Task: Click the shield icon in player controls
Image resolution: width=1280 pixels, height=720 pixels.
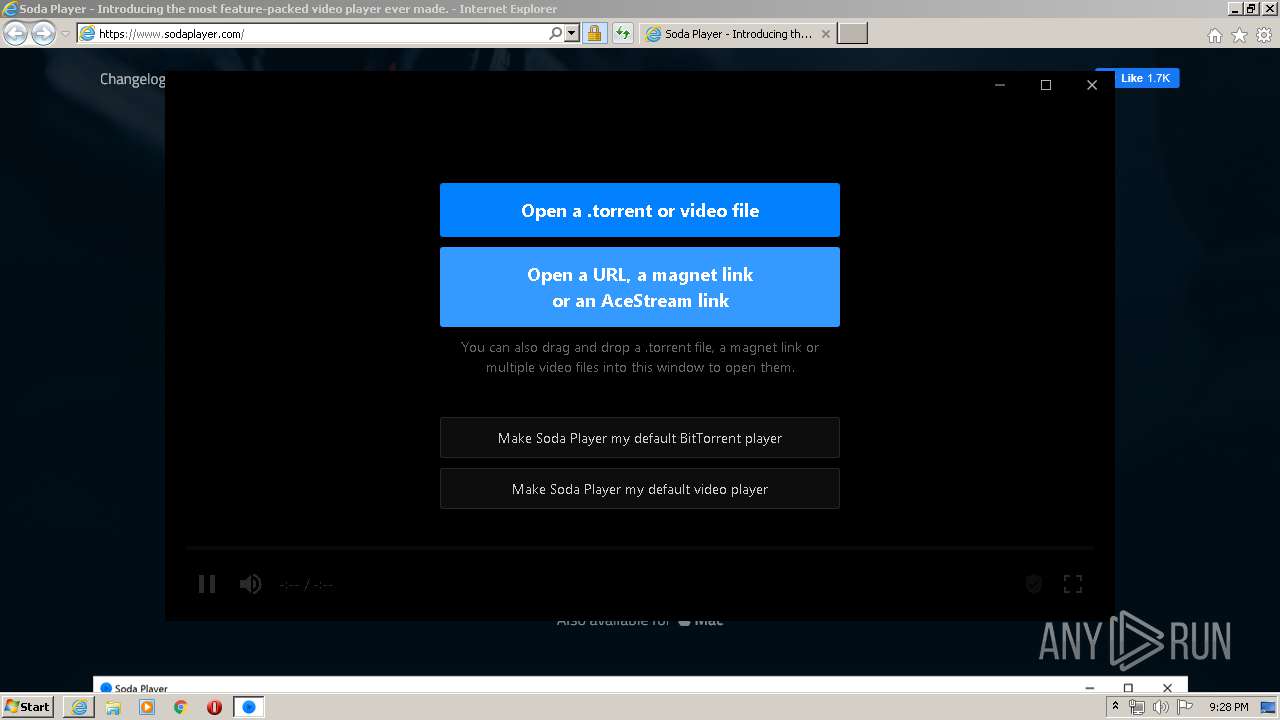Action: pyautogui.click(x=1034, y=584)
